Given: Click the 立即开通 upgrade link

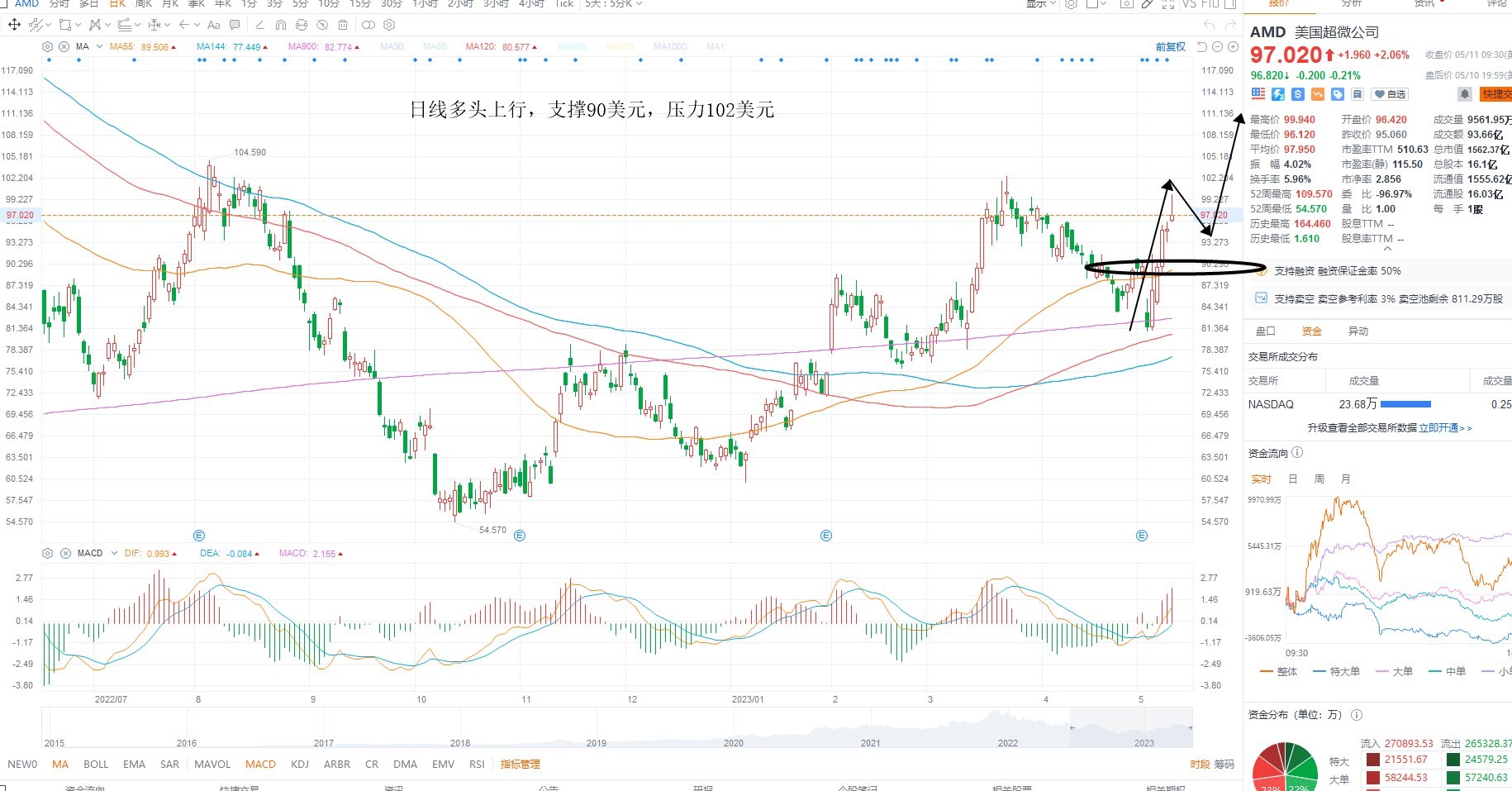Looking at the screenshot, I should [x=1445, y=428].
